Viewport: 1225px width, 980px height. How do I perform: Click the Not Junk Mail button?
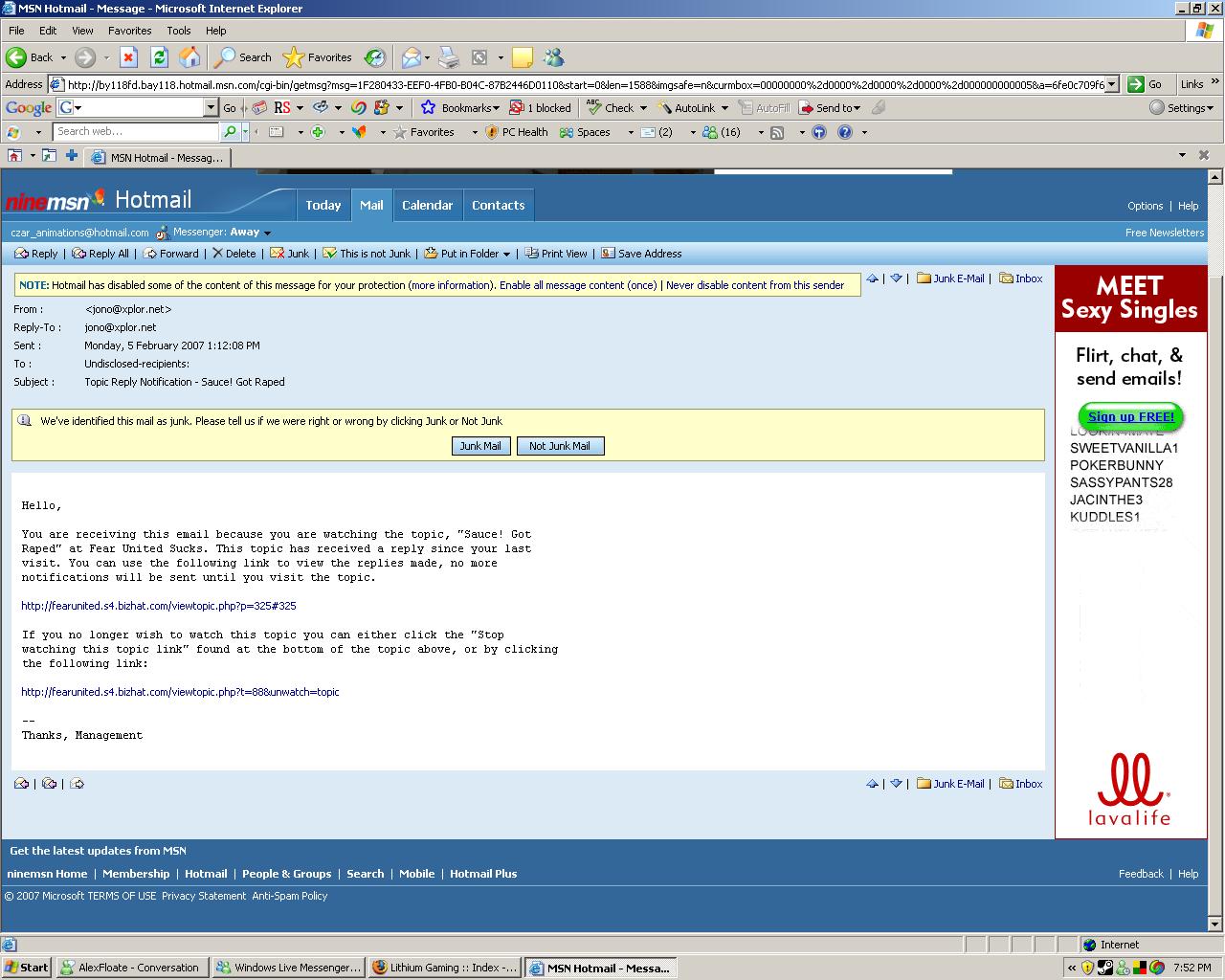pyautogui.click(x=560, y=446)
